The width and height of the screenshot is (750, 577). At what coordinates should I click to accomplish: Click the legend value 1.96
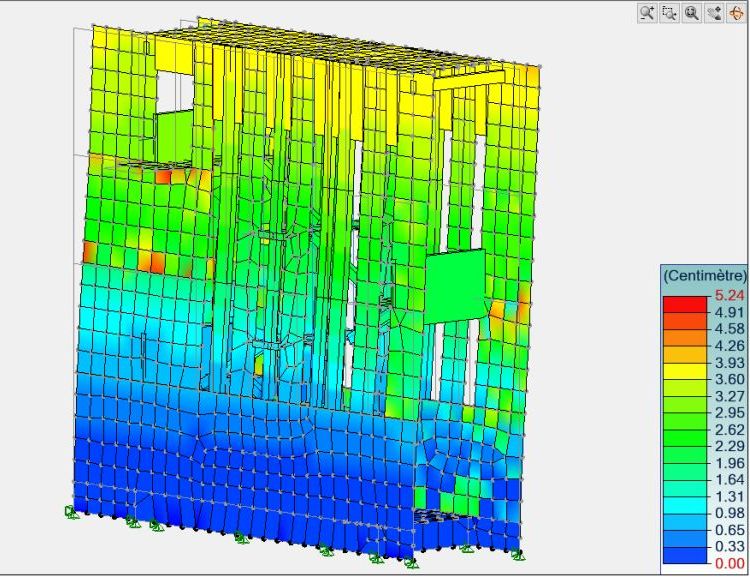(x=729, y=463)
